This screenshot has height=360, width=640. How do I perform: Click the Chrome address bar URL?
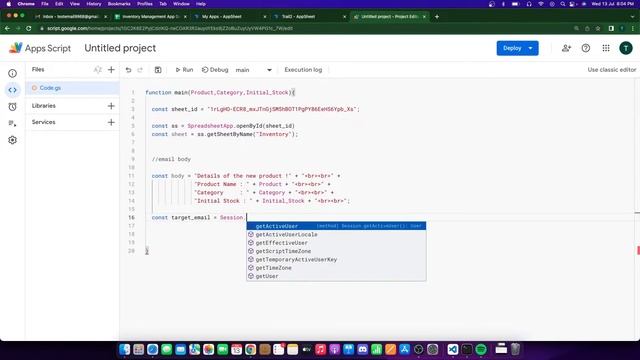170,29
